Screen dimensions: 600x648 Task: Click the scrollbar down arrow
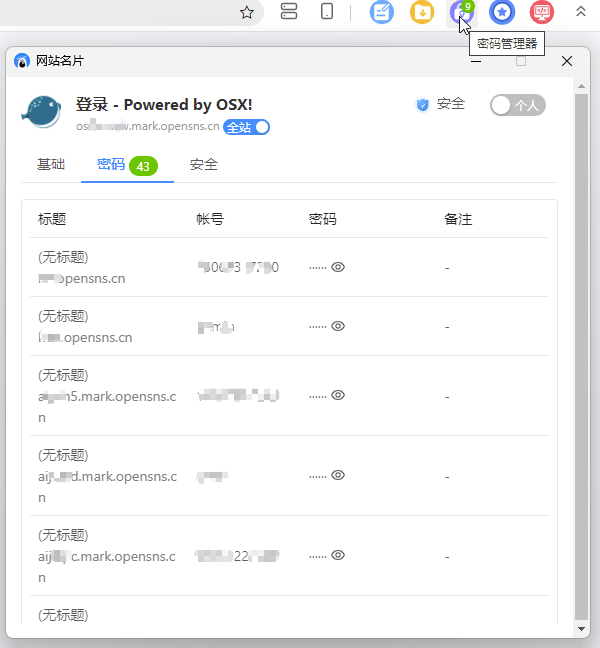click(581, 629)
